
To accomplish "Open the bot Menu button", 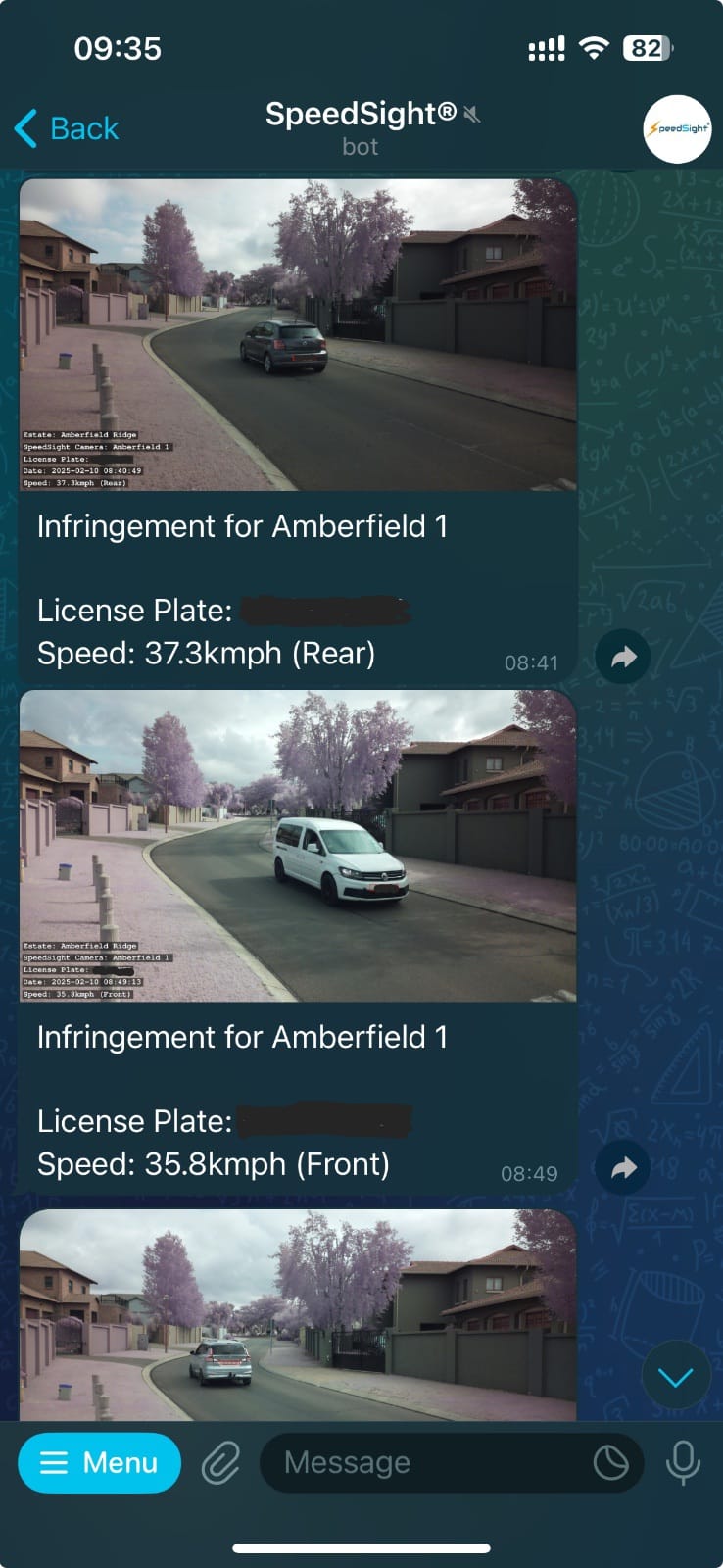I will pos(99,1463).
